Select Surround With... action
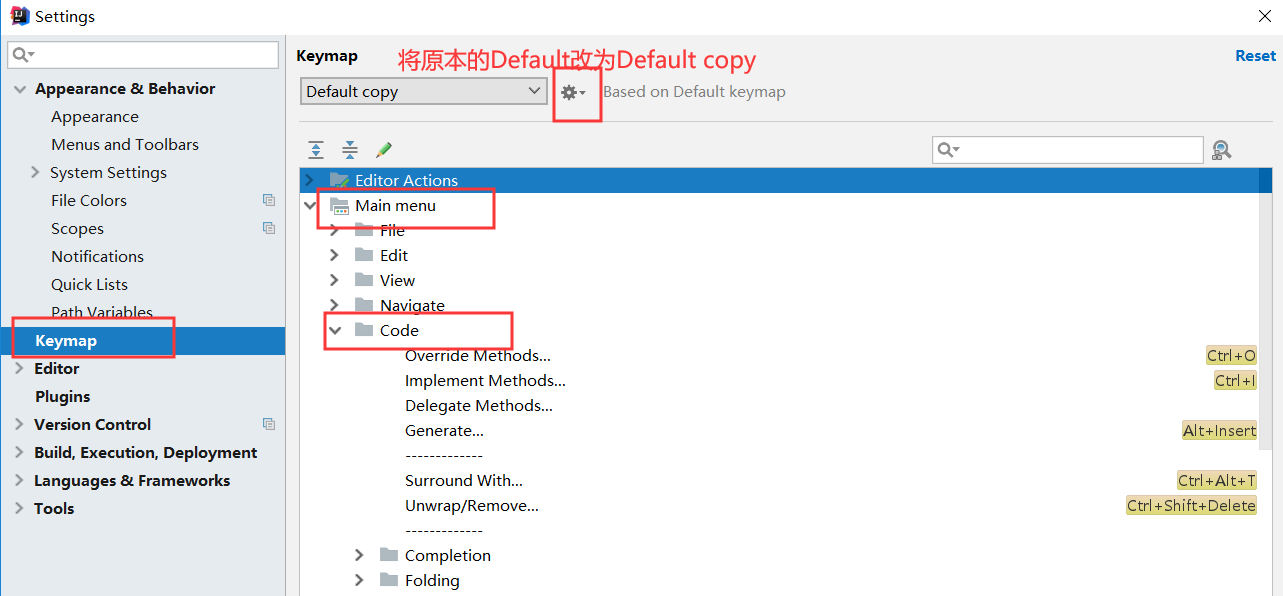The image size is (1283, 596). coord(464,481)
